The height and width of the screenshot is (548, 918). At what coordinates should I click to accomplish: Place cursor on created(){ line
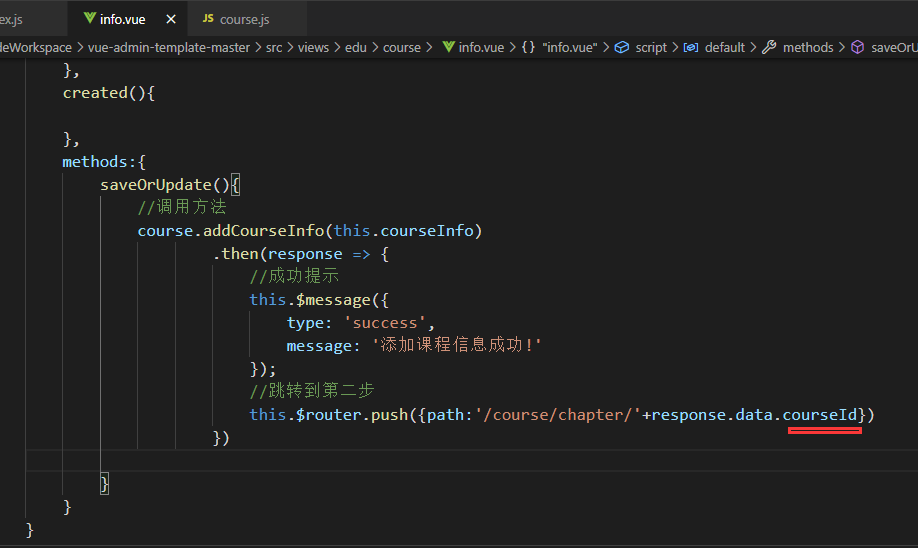pos(109,93)
